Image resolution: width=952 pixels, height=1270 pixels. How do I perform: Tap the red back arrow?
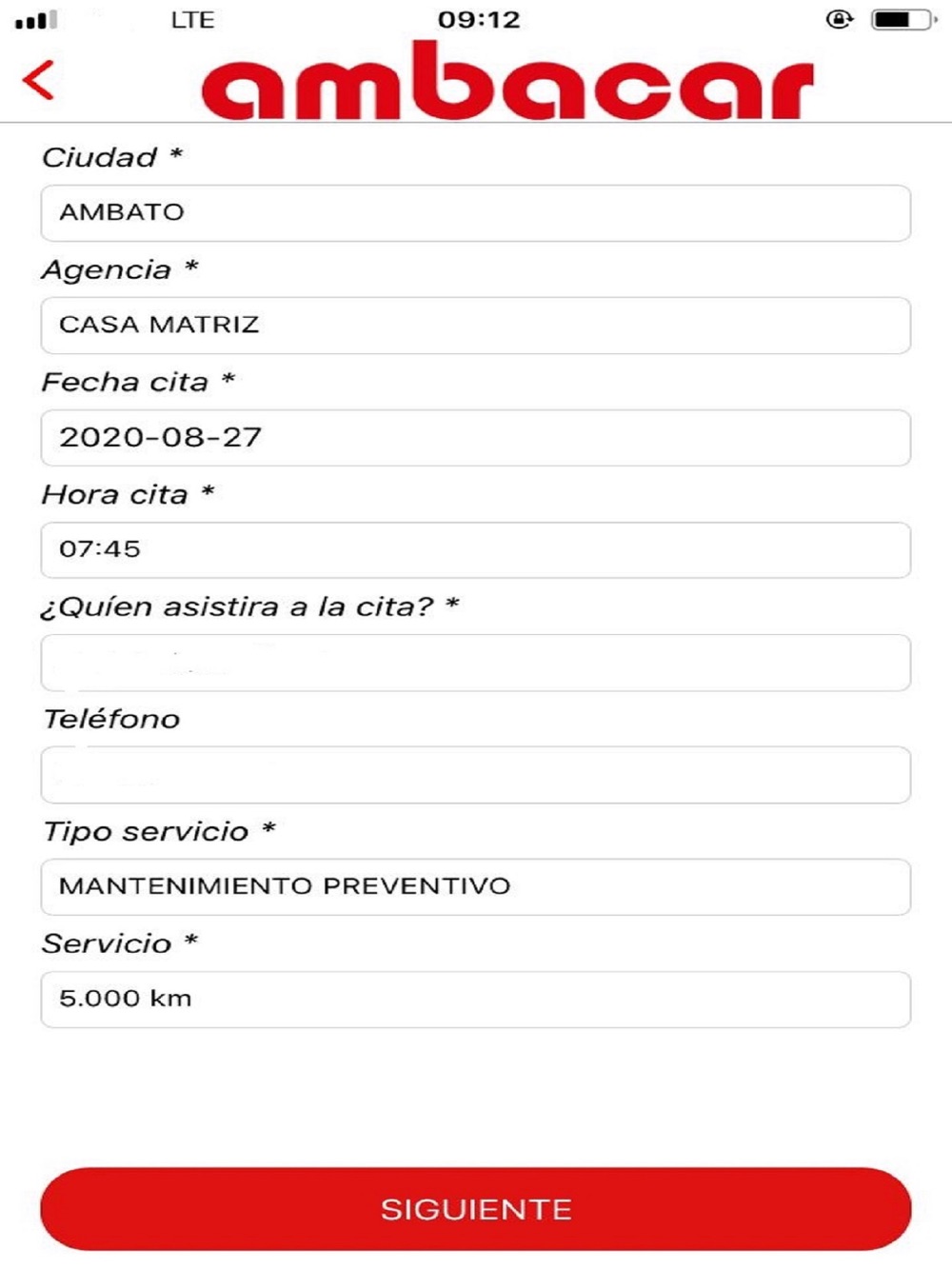pos(39,80)
